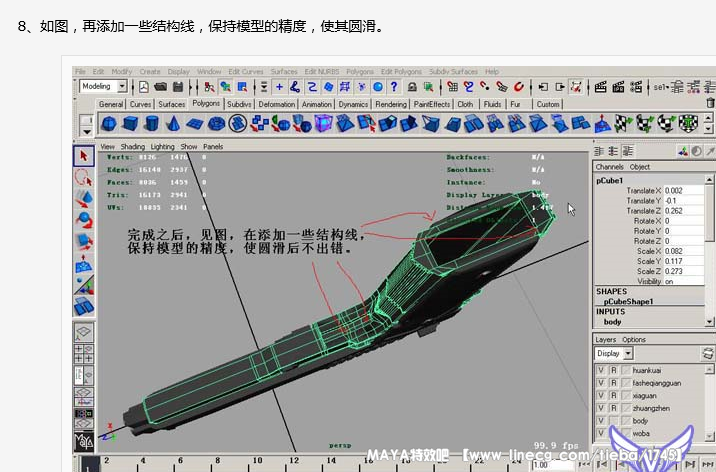Create a polygon cone from shelf
Screen dimensions: 716x472
[x=173, y=123]
